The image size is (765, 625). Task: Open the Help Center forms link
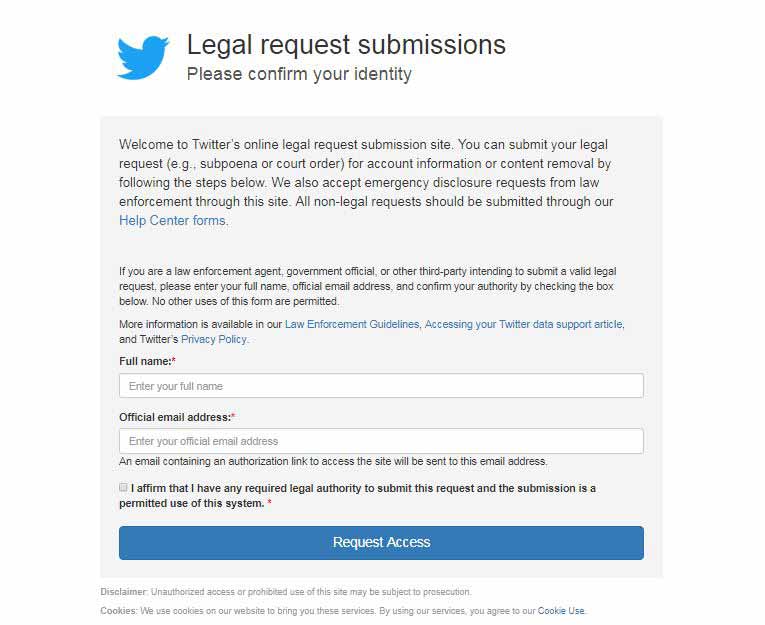pos(172,221)
